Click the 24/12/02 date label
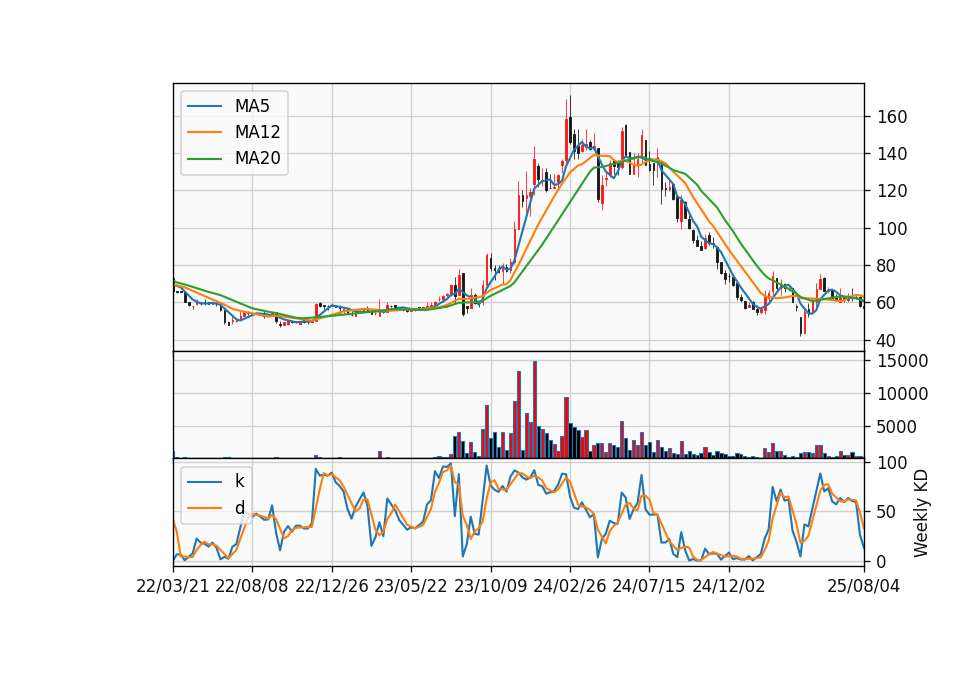 (x=729, y=587)
